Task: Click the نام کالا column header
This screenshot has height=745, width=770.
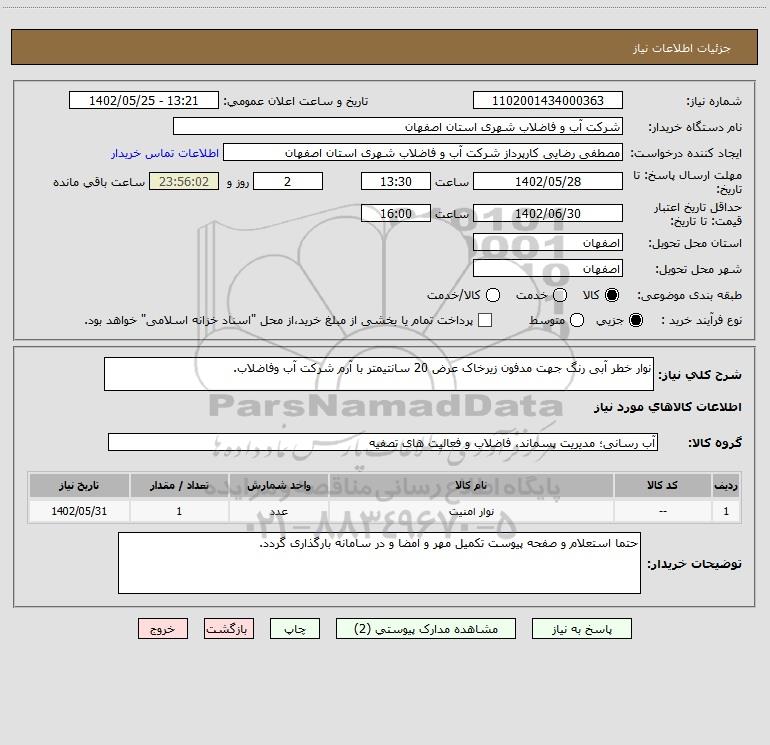Action: click(x=471, y=485)
